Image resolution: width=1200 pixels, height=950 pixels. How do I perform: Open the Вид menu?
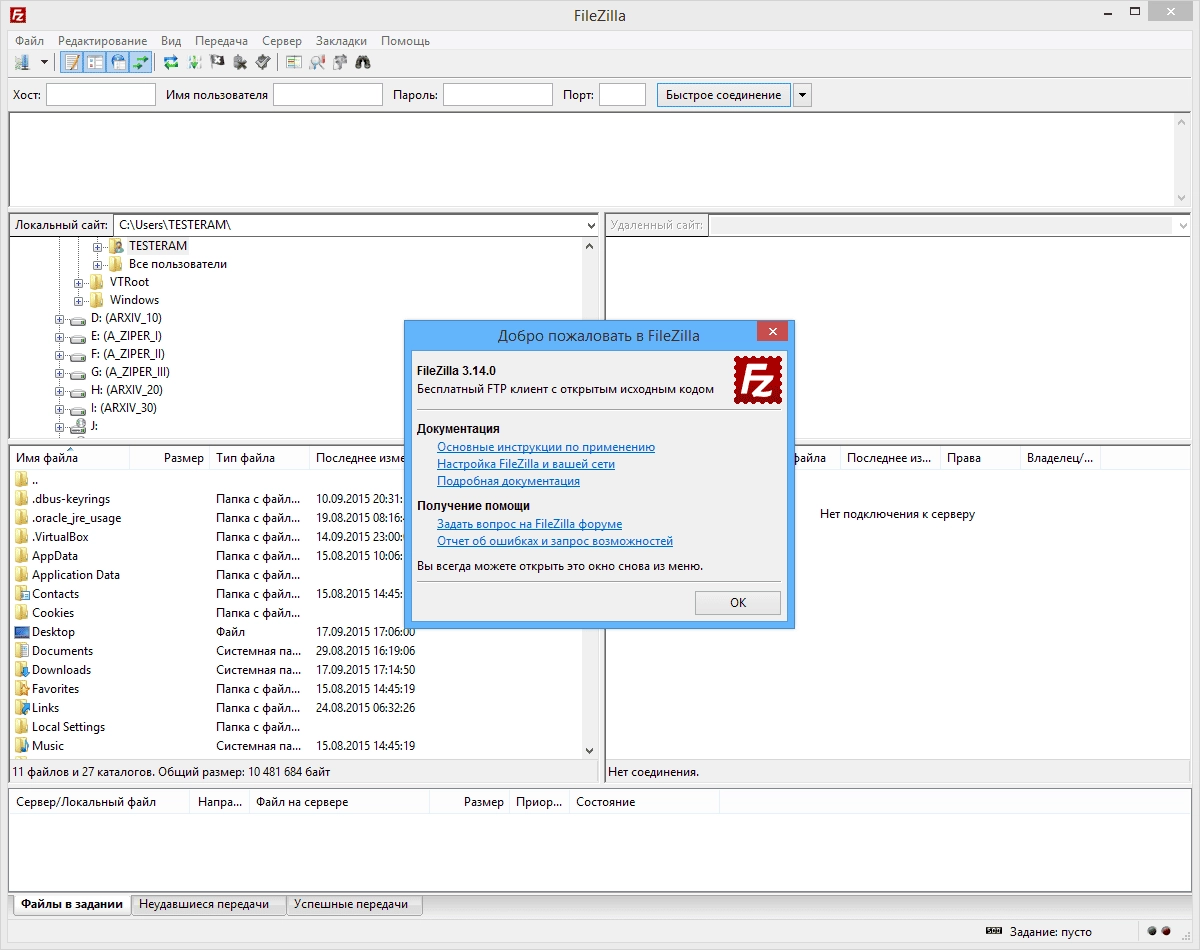[x=171, y=41]
